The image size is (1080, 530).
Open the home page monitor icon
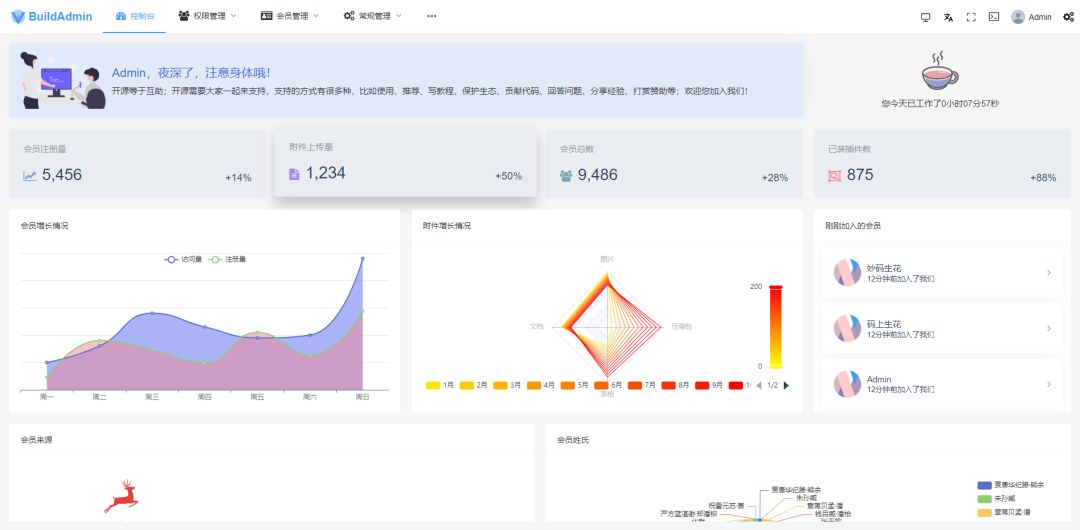925,17
